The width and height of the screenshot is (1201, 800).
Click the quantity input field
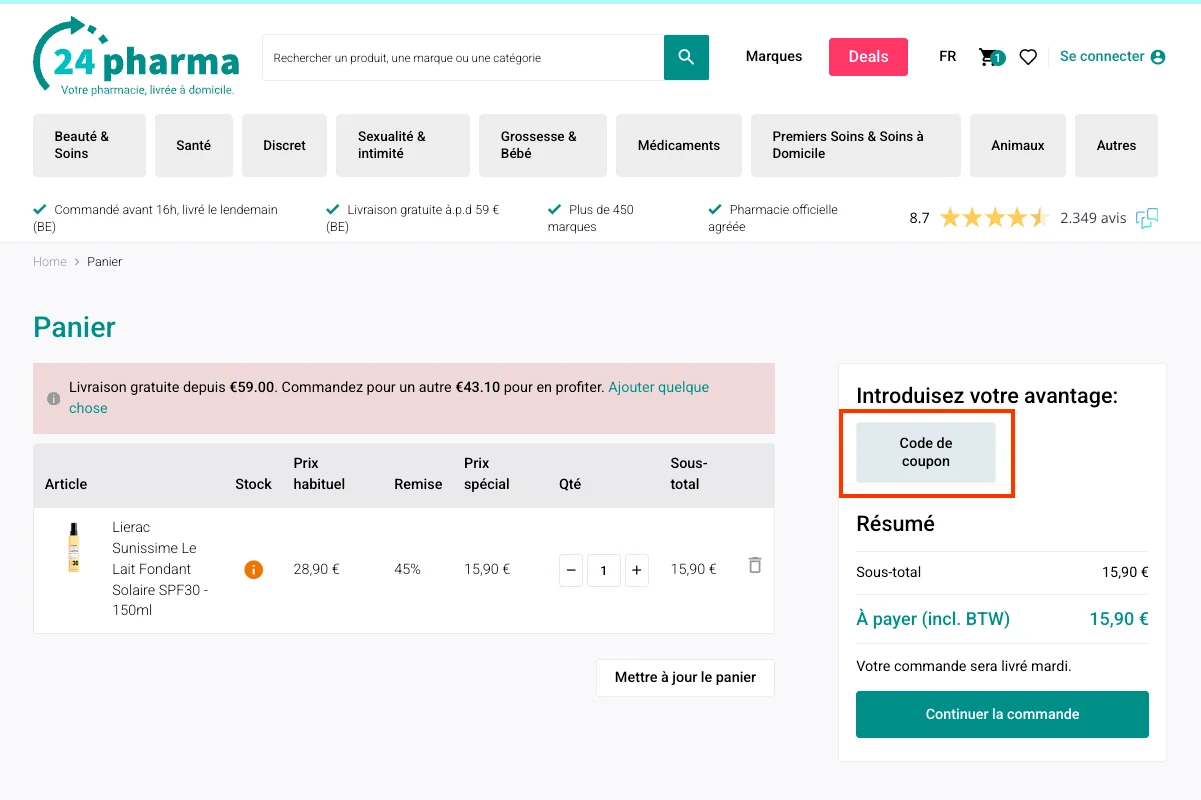604,570
